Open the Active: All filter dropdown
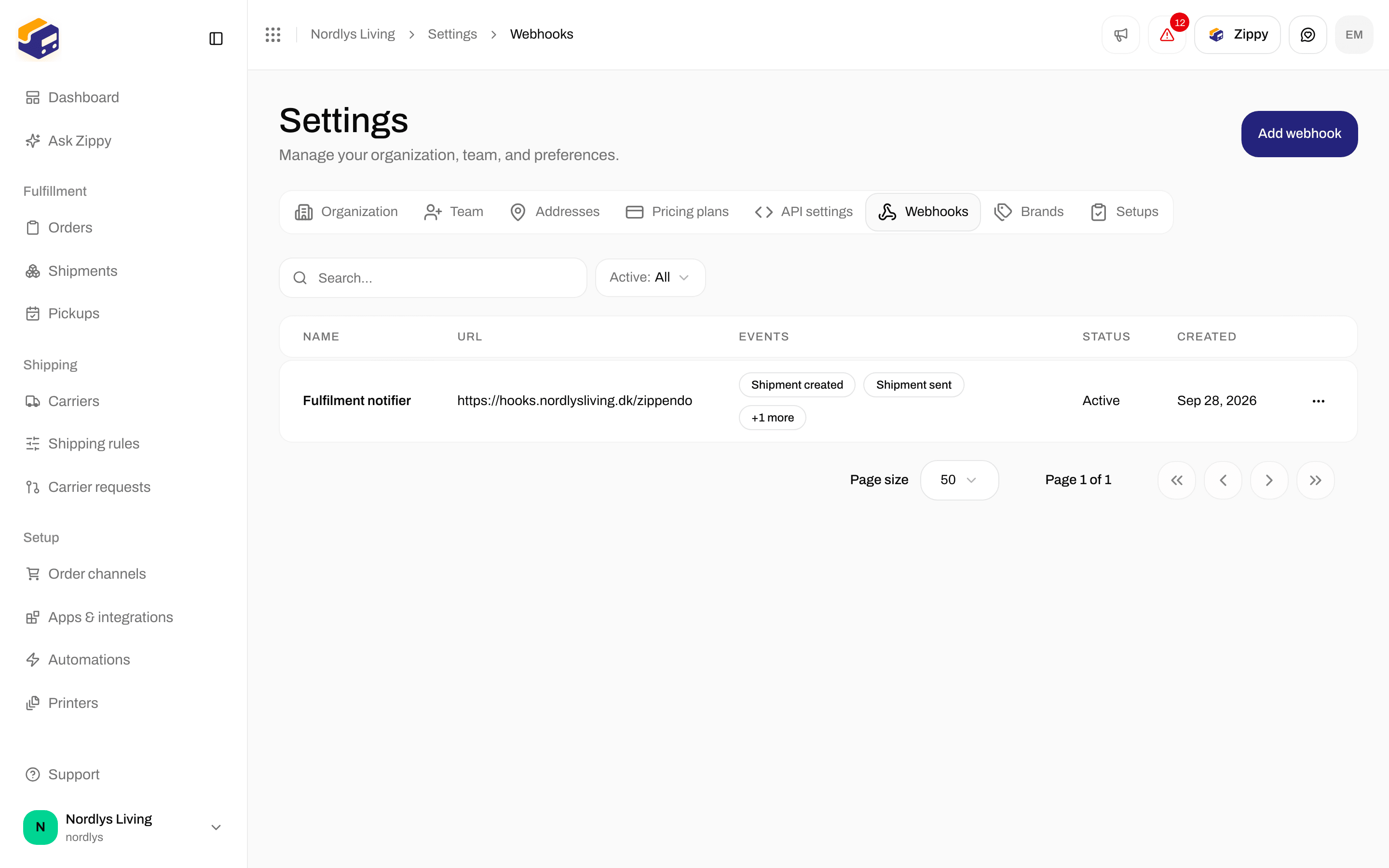Image resolution: width=1389 pixels, height=868 pixels. point(650,277)
